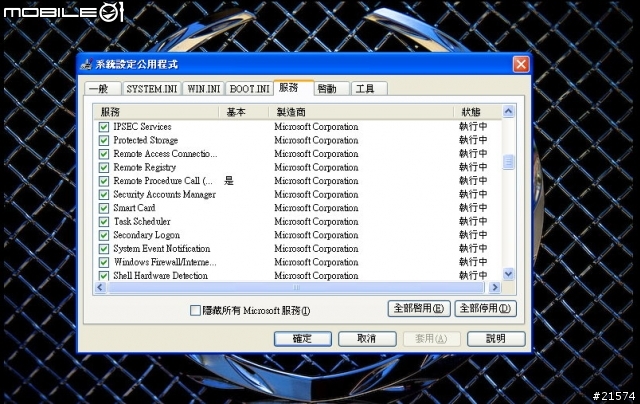Image resolution: width=640 pixels, height=404 pixels.
Task: Click the vertical scrollbar up arrow
Action: tap(508, 111)
